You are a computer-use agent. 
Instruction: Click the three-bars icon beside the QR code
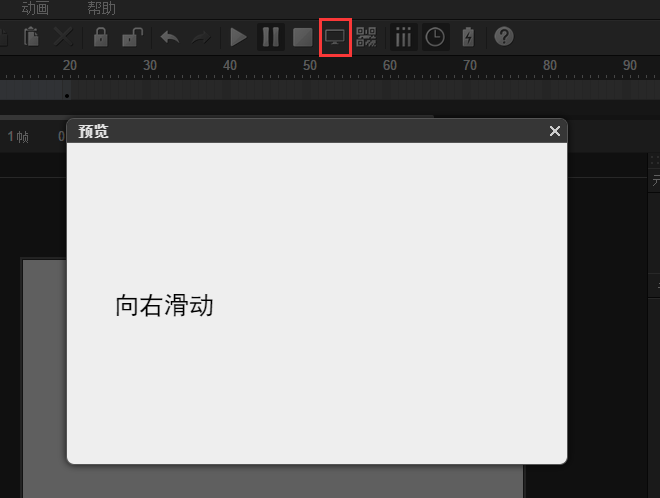pos(403,38)
